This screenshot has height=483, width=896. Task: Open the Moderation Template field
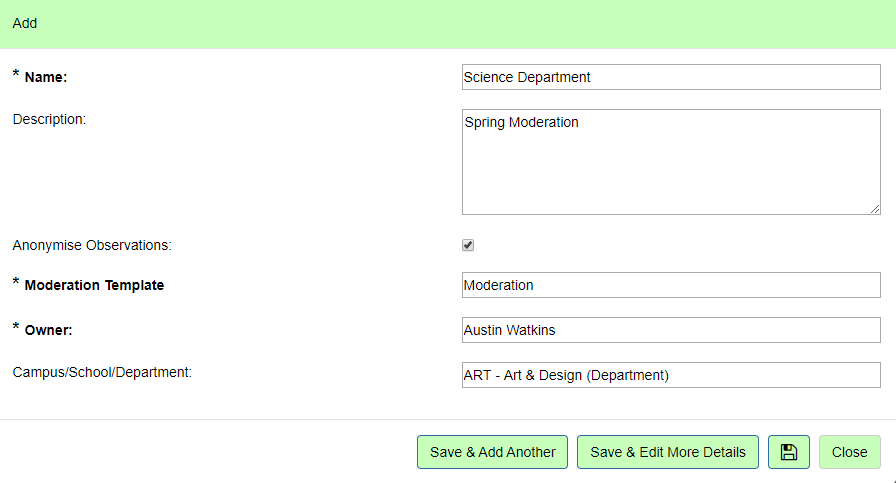[670, 285]
